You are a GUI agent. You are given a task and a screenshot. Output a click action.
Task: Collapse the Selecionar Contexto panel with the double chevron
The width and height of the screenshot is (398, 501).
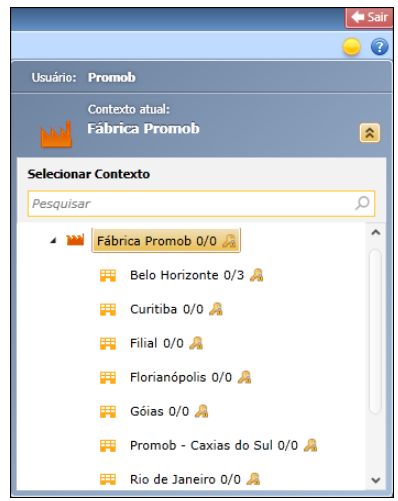click(x=370, y=133)
